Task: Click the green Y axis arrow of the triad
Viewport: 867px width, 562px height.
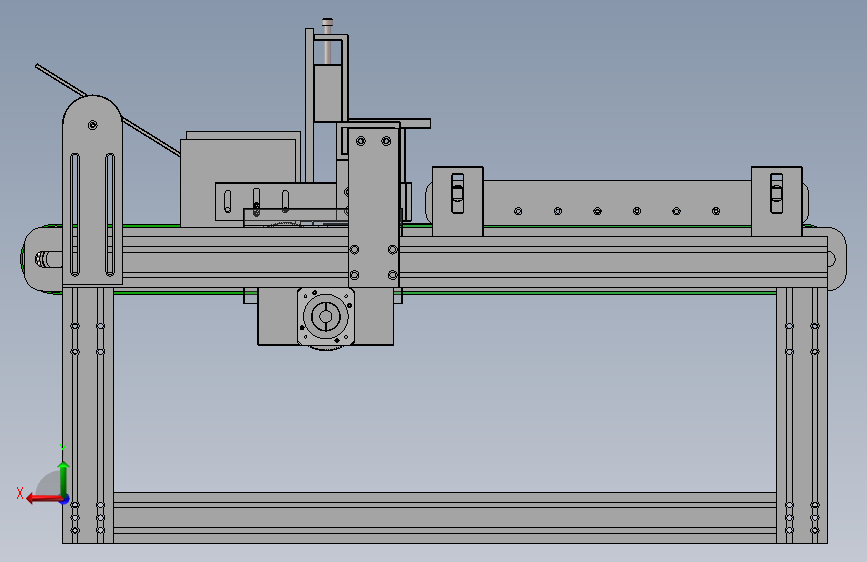Action: (64, 478)
